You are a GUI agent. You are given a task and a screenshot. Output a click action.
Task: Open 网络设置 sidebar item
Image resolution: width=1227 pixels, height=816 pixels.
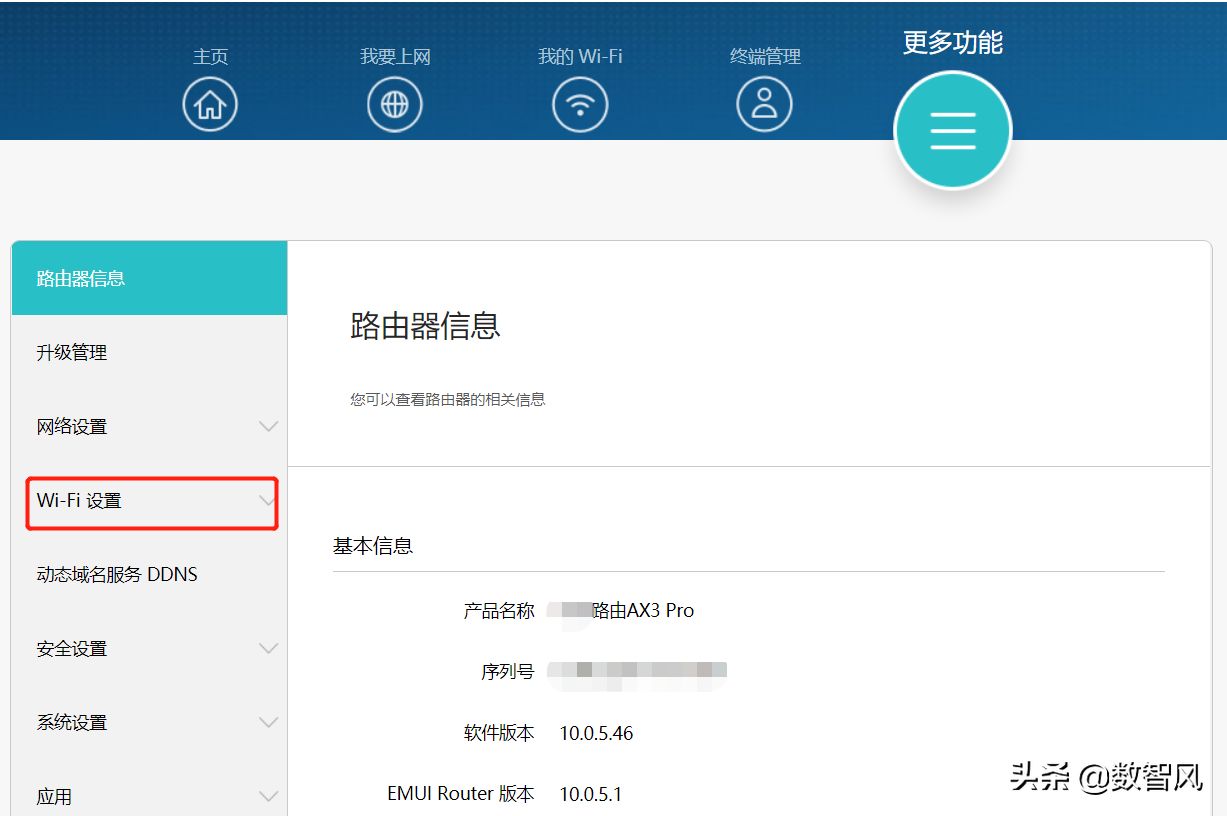(x=149, y=426)
